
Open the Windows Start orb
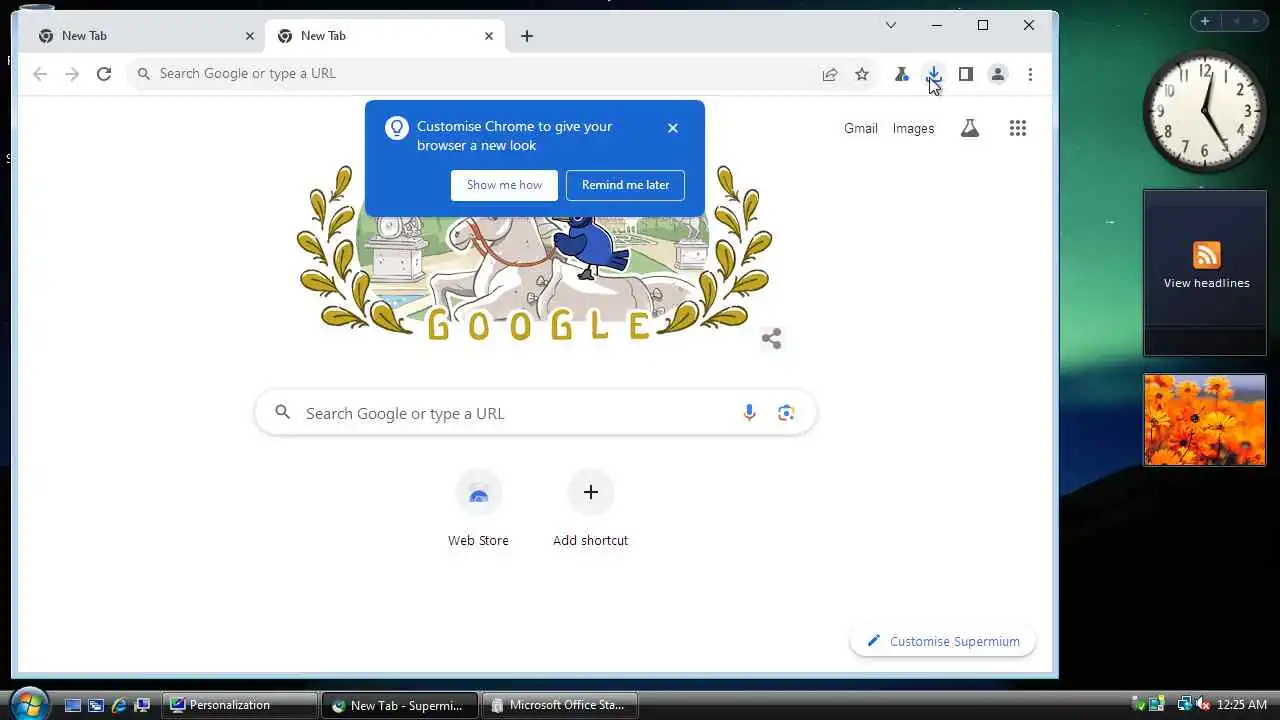pyautogui.click(x=28, y=703)
